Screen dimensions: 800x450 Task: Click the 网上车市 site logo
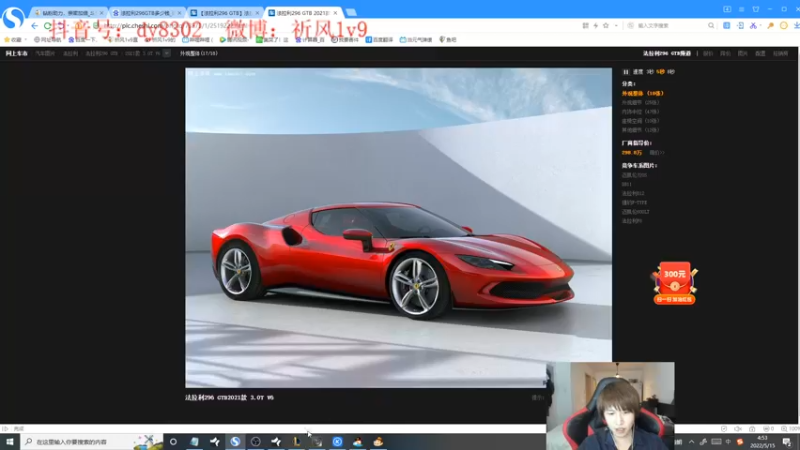point(16,53)
